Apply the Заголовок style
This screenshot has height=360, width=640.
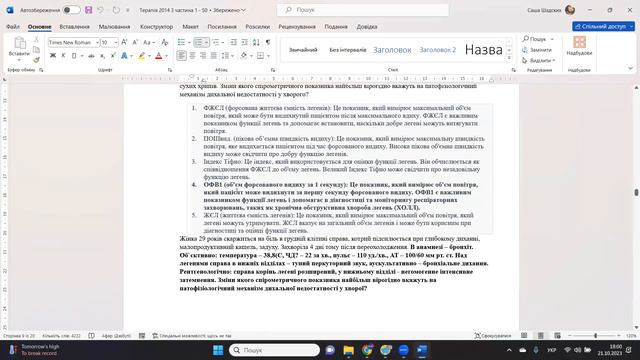point(392,50)
